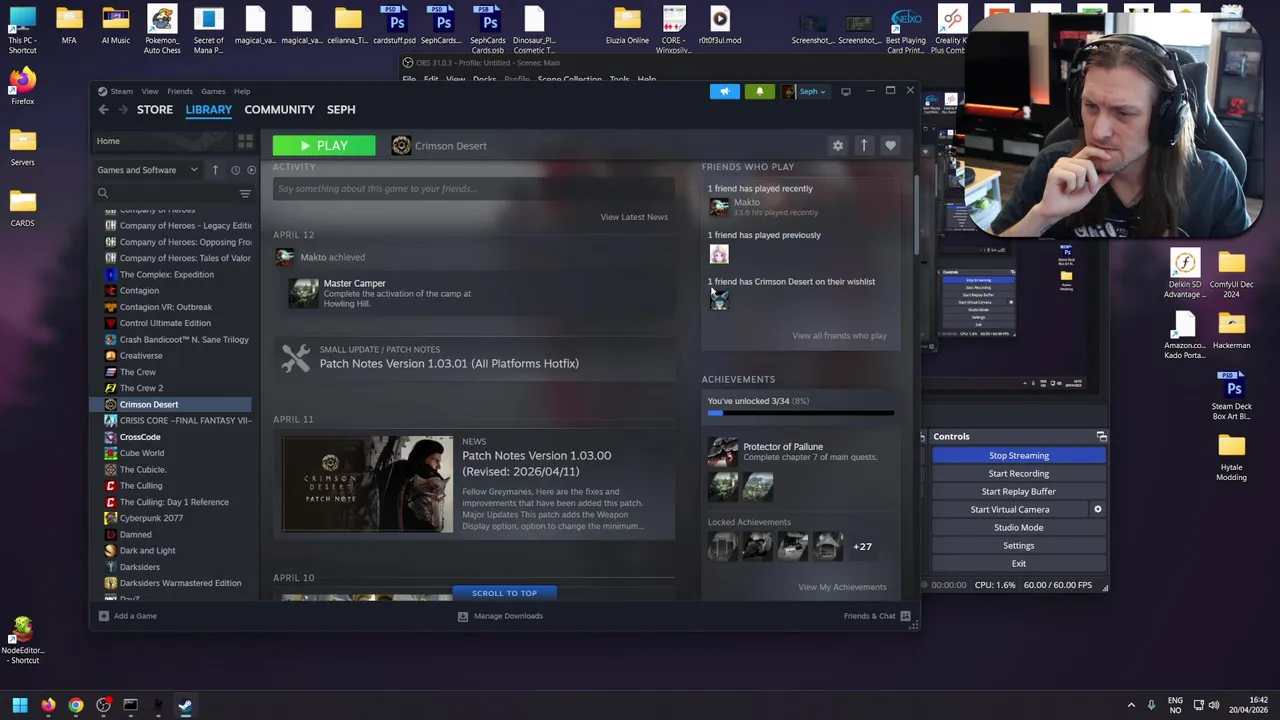Image resolution: width=1280 pixels, height=720 pixels.
Task: Click Start Recording in OBS
Action: (x=1019, y=474)
